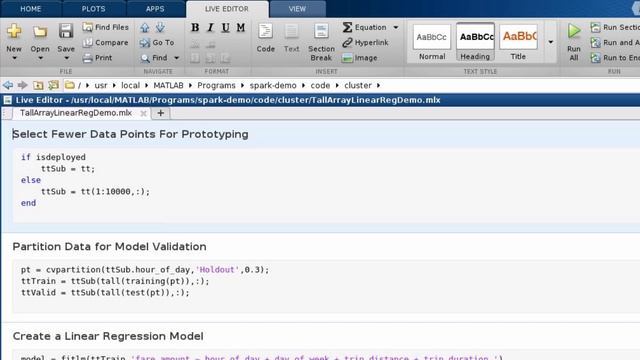Click the cluster path segment
The image size is (640, 360).
[x=358, y=85]
